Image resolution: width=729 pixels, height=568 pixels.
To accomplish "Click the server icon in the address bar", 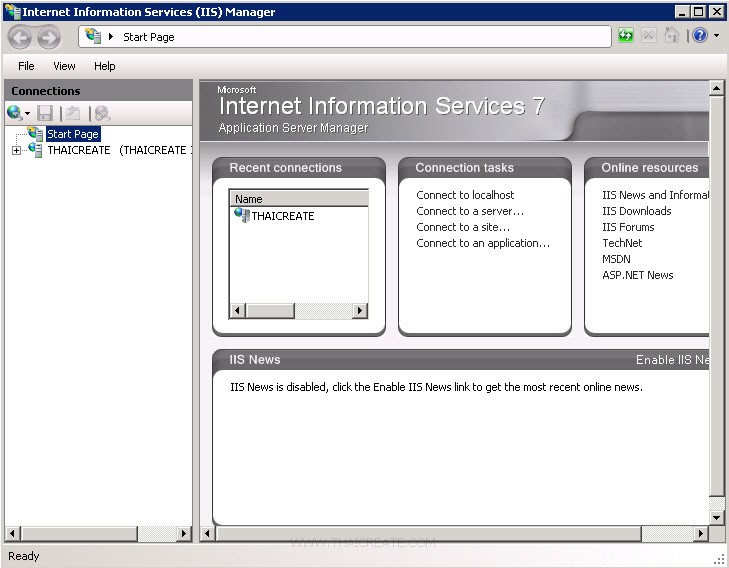I will (93, 36).
